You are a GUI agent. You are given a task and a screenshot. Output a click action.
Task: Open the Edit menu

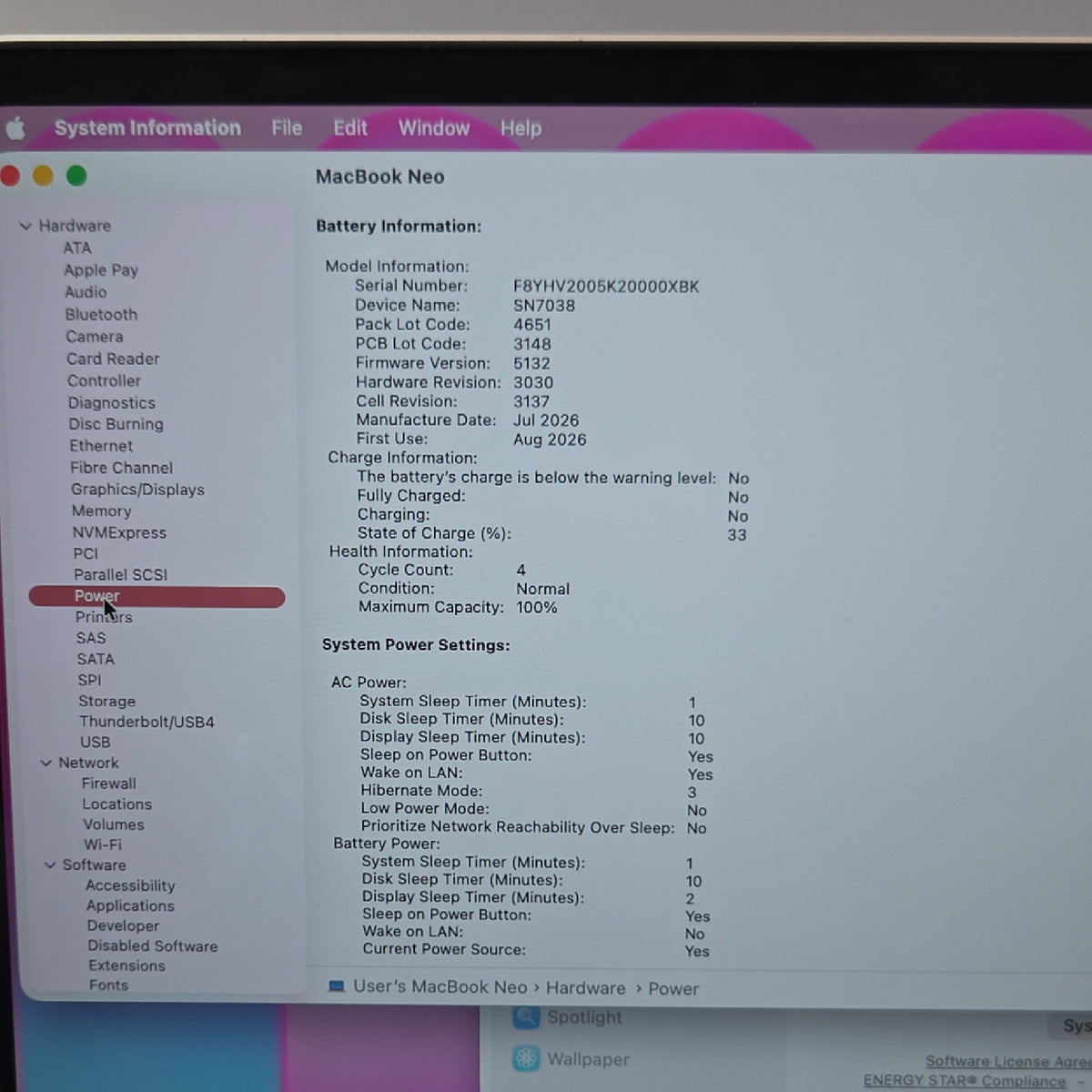click(350, 128)
